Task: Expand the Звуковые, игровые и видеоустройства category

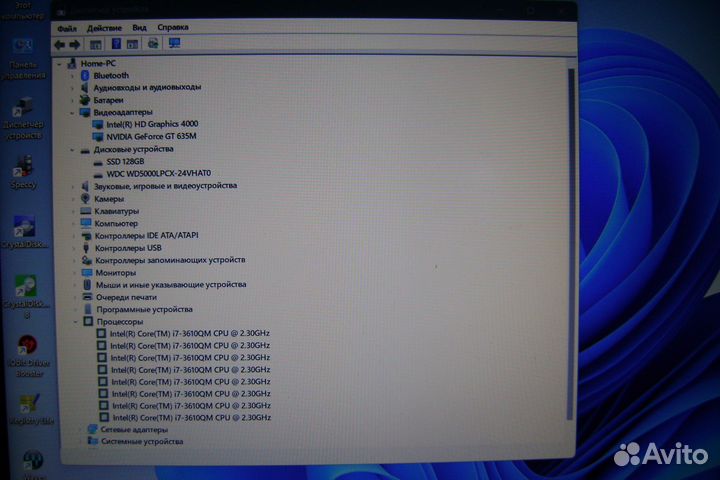Action: [x=73, y=186]
